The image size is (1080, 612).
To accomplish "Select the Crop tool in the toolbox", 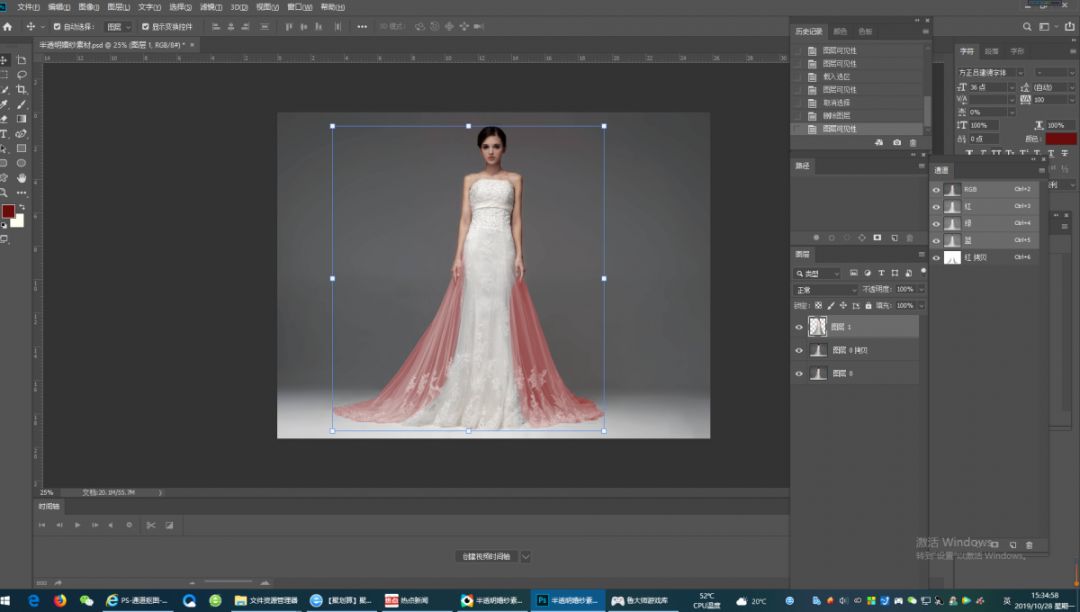I will click(21, 90).
